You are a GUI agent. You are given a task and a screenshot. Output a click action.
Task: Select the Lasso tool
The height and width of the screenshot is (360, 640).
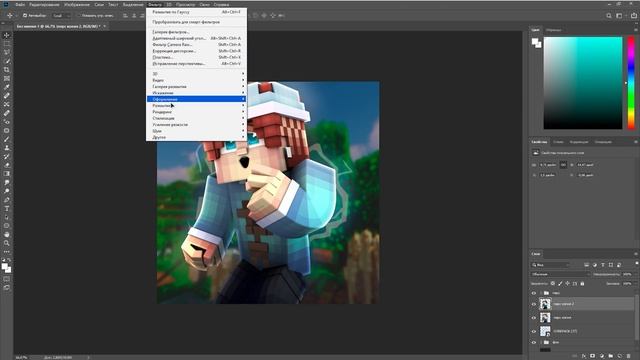7,52
